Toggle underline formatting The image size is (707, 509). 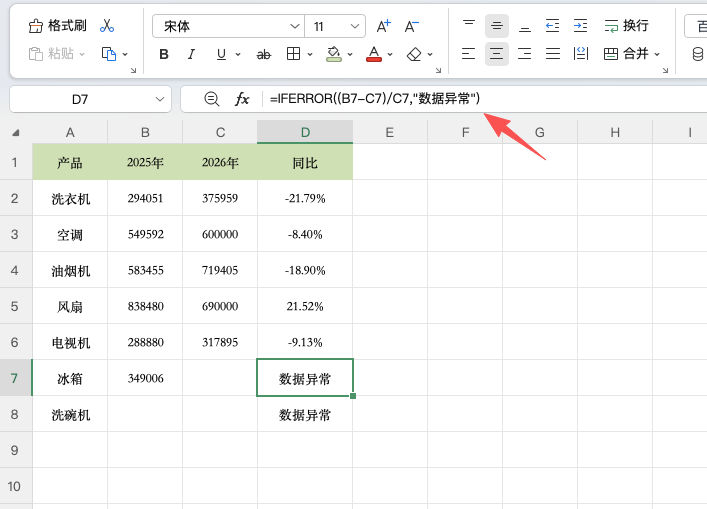pos(221,55)
